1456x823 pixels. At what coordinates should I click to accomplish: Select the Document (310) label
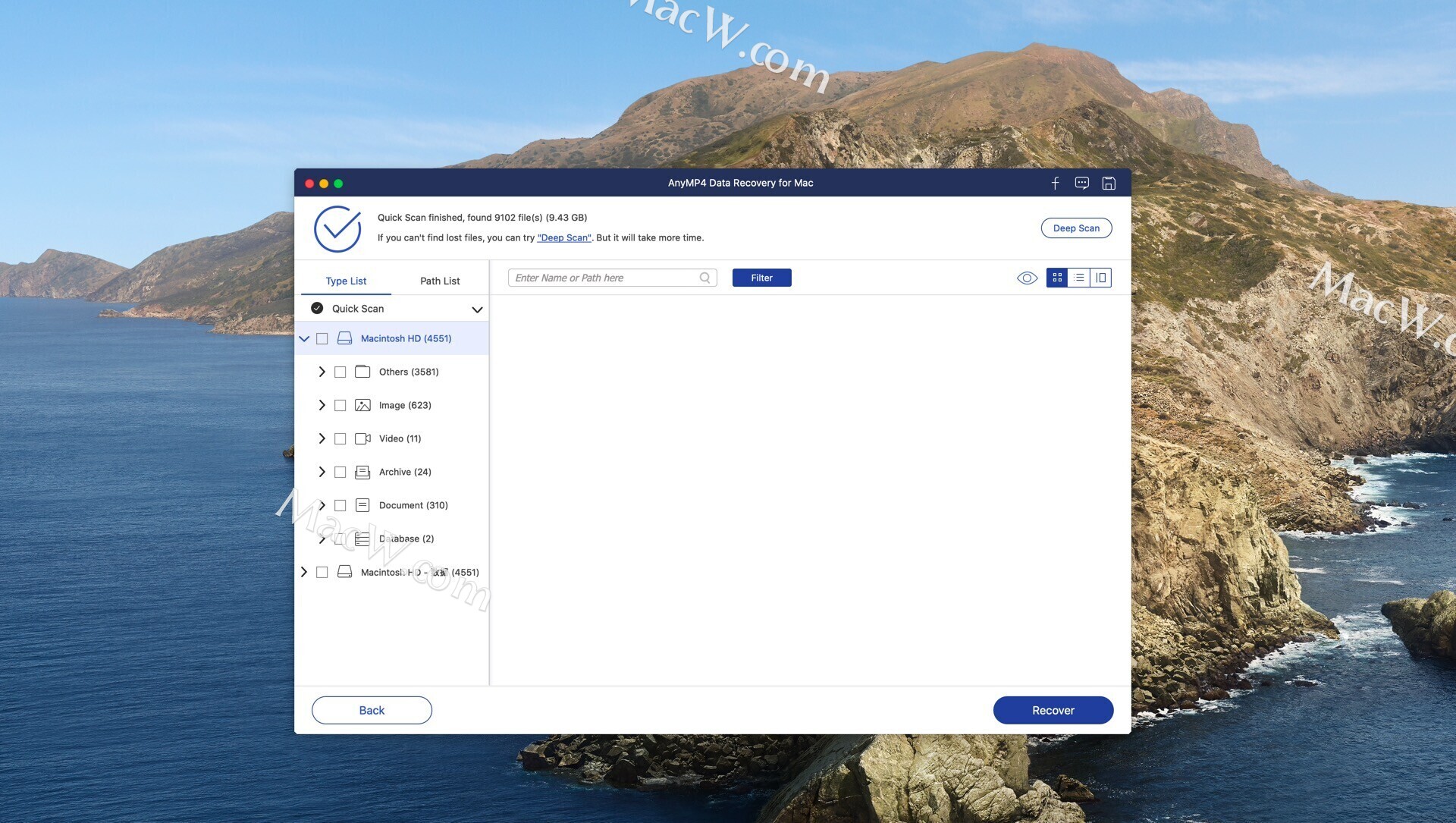click(x=413, y=505)
